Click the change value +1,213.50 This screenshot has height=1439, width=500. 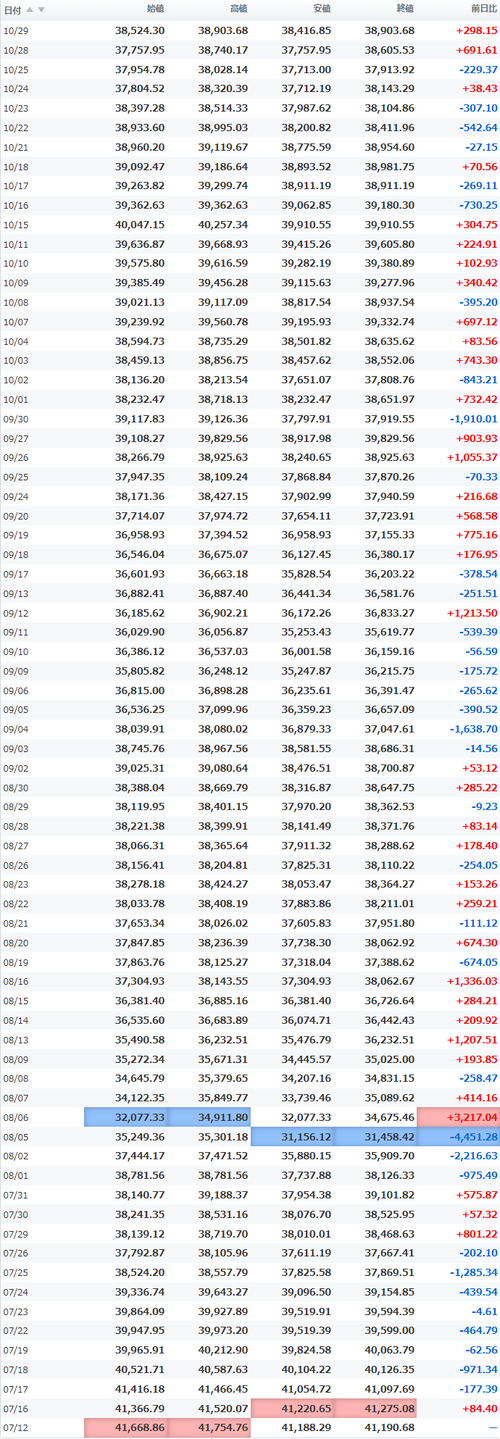473,615
